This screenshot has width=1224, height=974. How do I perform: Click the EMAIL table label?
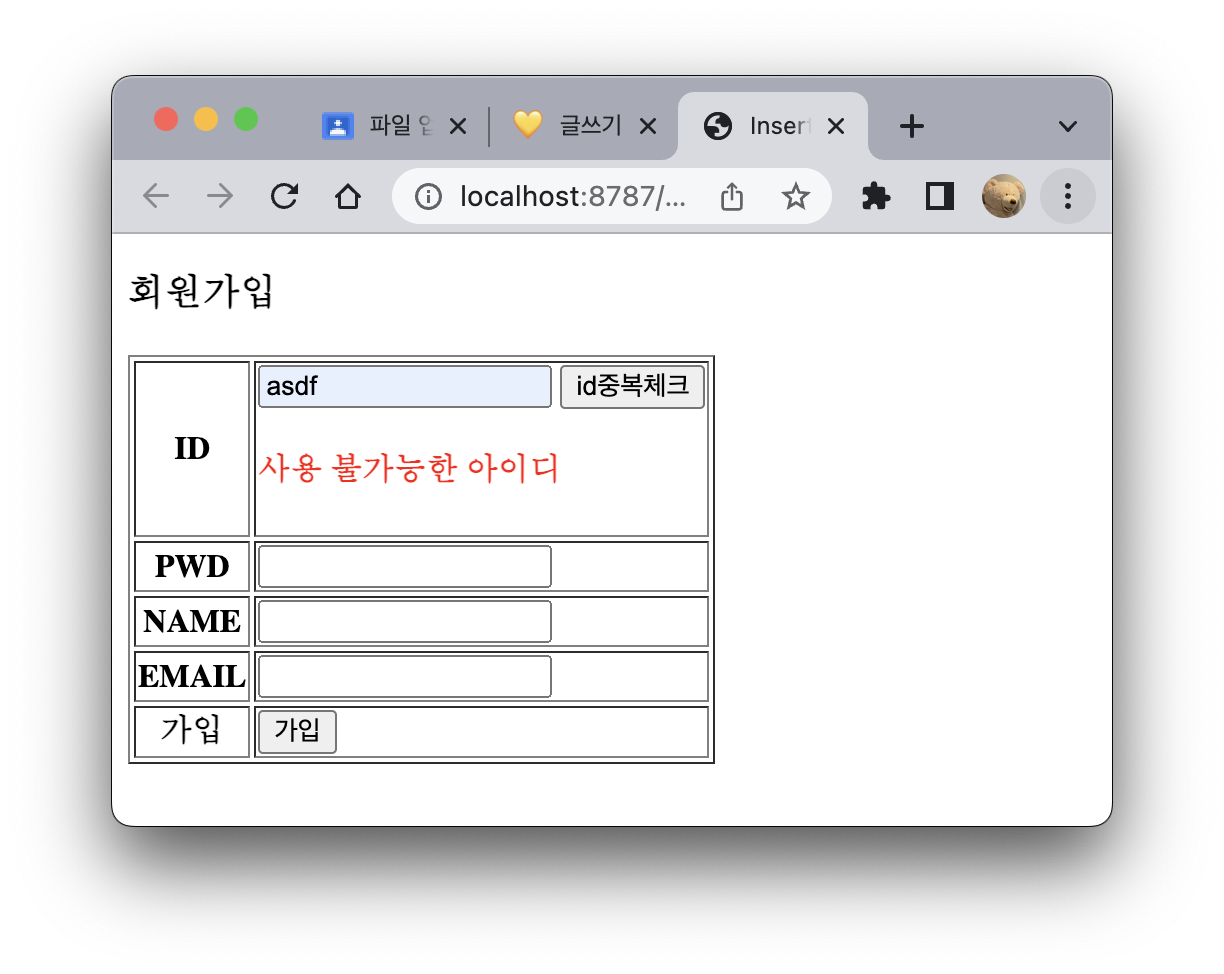tap(192, 677)
